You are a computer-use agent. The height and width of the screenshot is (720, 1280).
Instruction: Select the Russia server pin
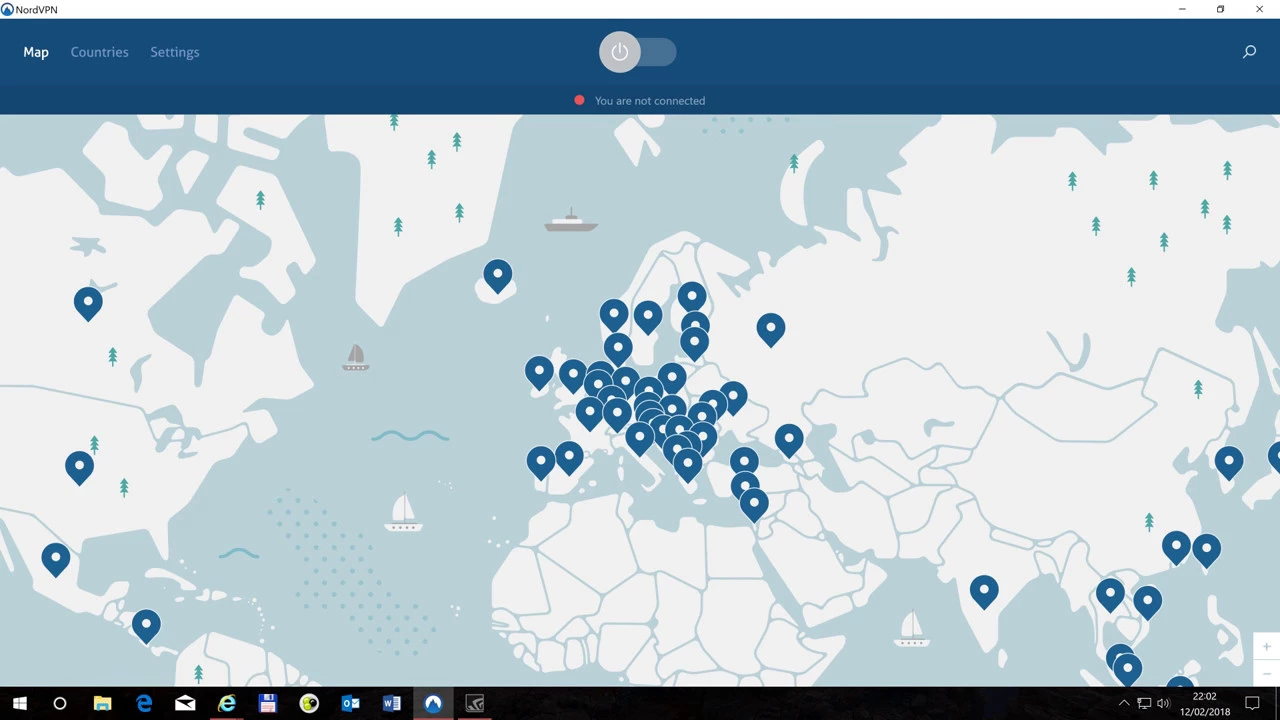tap(770, 328)
